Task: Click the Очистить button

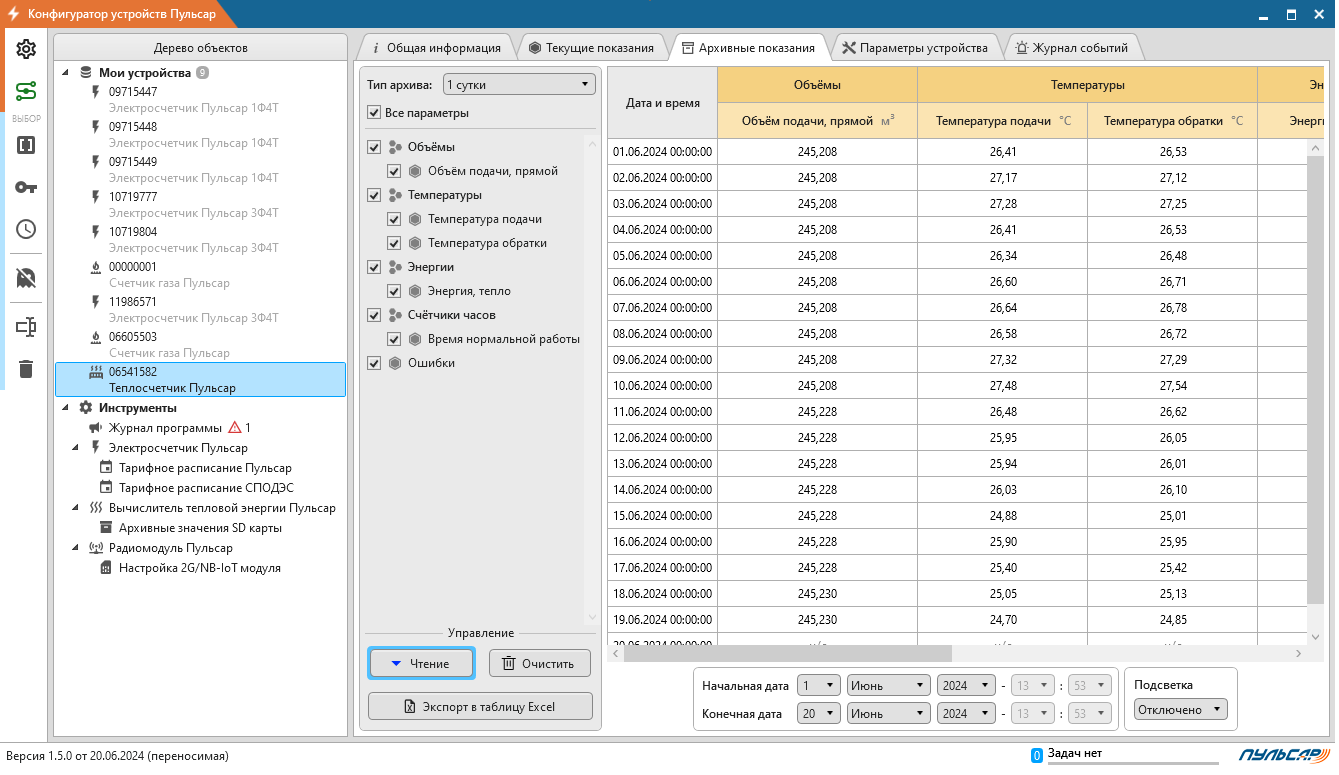Action: point(540,663)
